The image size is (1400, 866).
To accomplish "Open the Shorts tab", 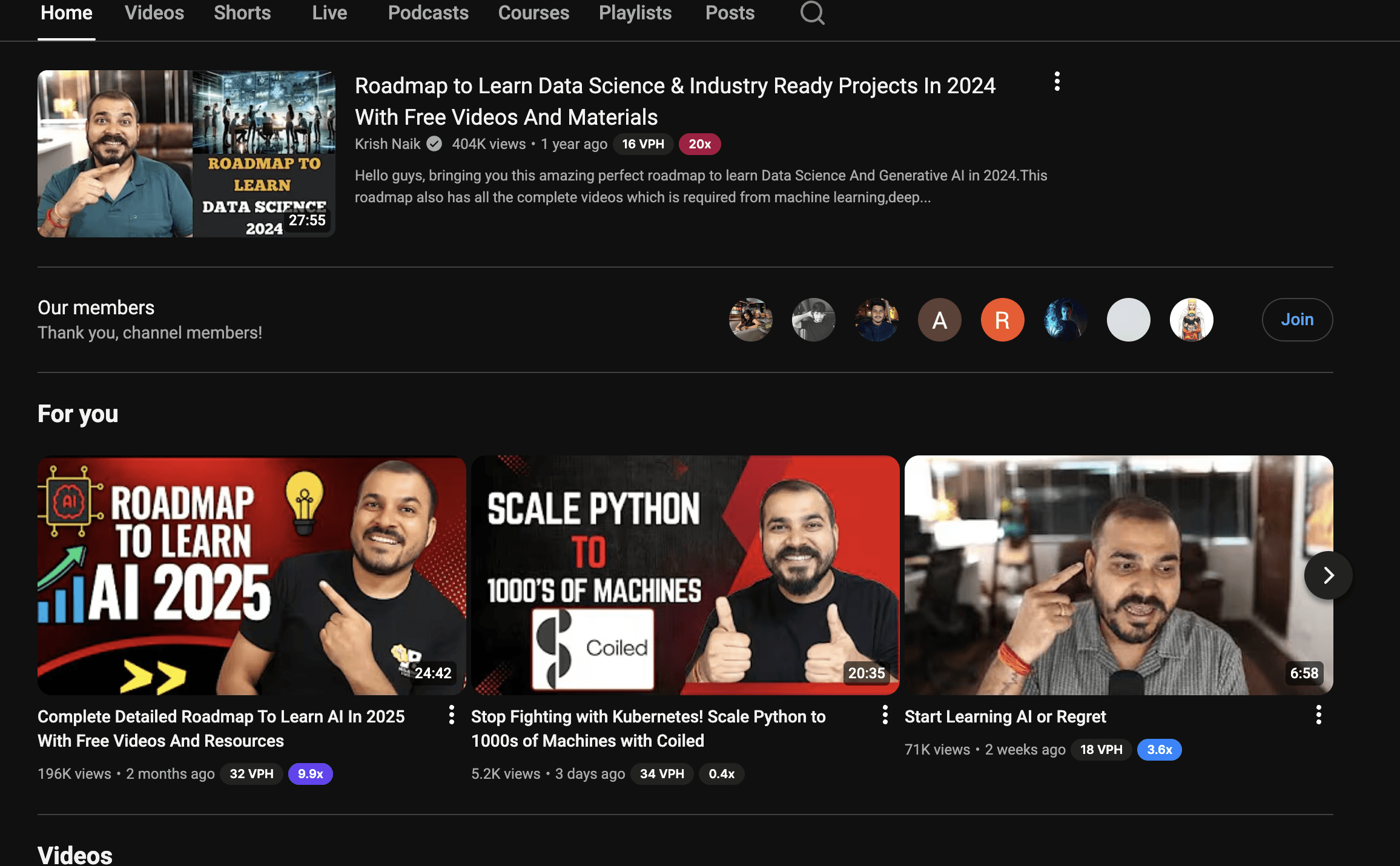I will [242, 13].
